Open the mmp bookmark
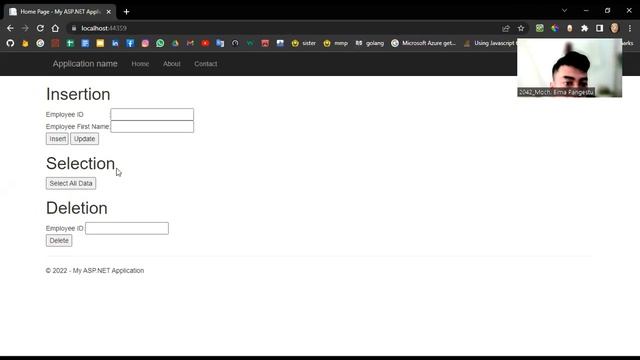The height and width of the screenshot is (360, 640). 336,43
